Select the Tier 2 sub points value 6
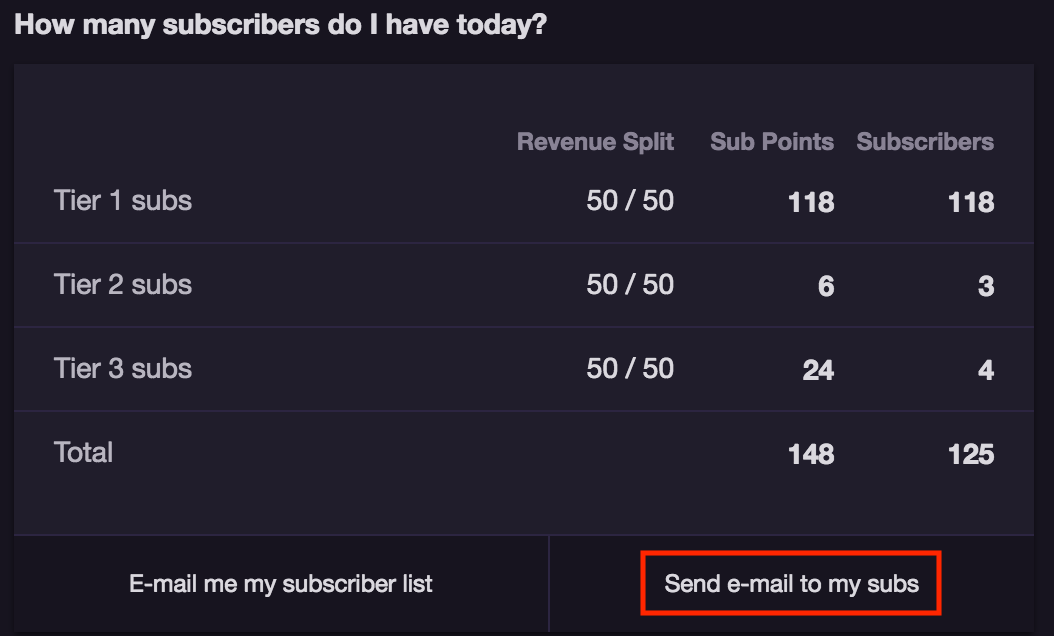 pyautogui.click(x=826, y=285)
